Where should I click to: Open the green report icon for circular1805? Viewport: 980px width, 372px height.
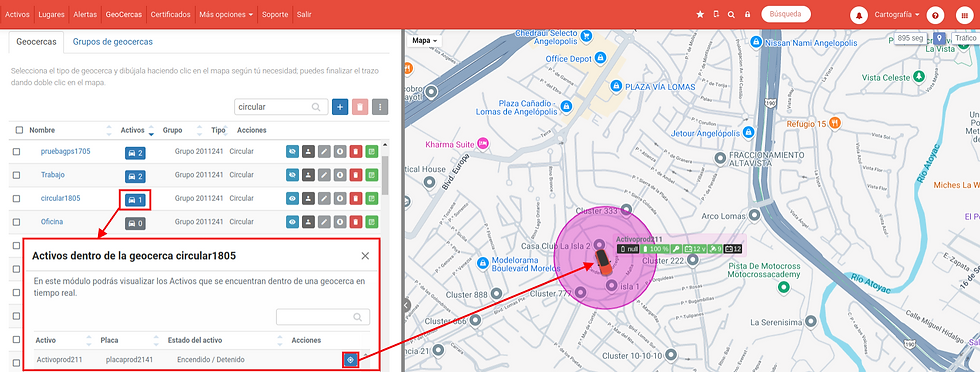coord(372,198)
